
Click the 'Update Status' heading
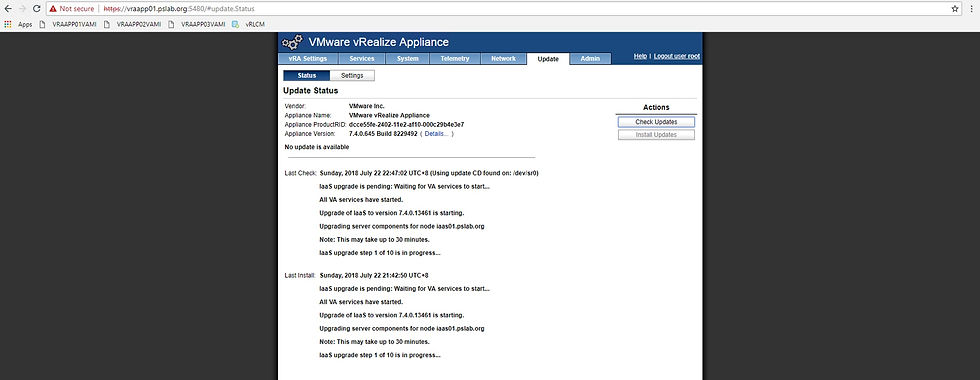click(x=311, y=91)
